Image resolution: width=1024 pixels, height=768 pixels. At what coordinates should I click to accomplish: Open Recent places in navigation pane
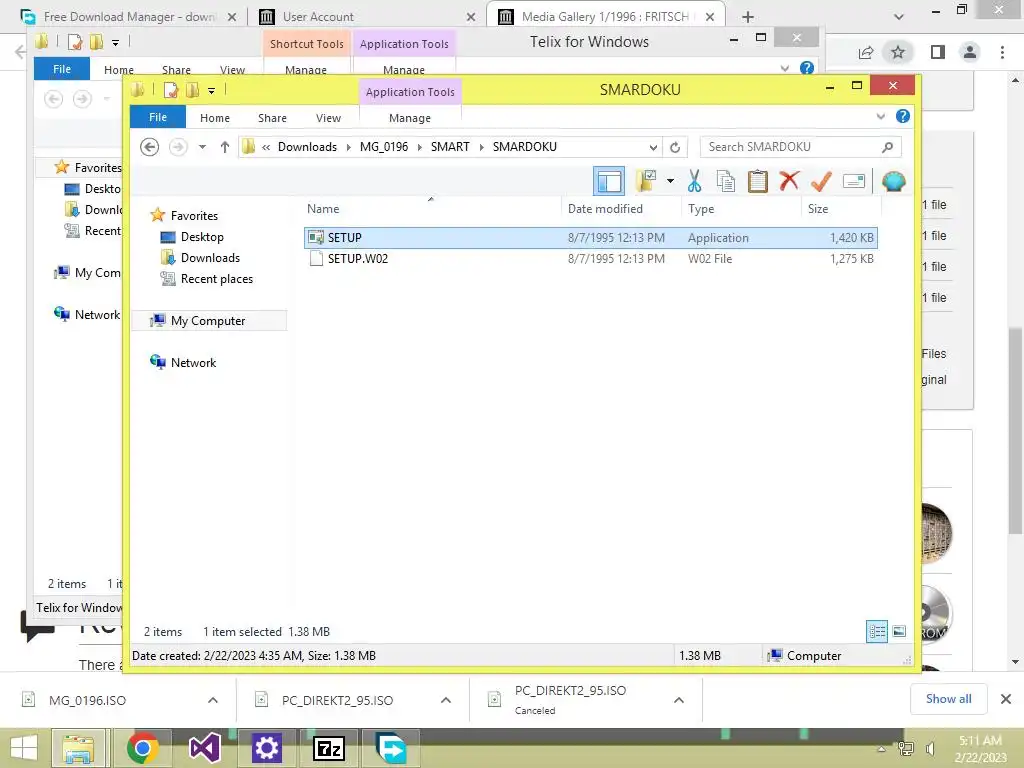pos(216,279)
